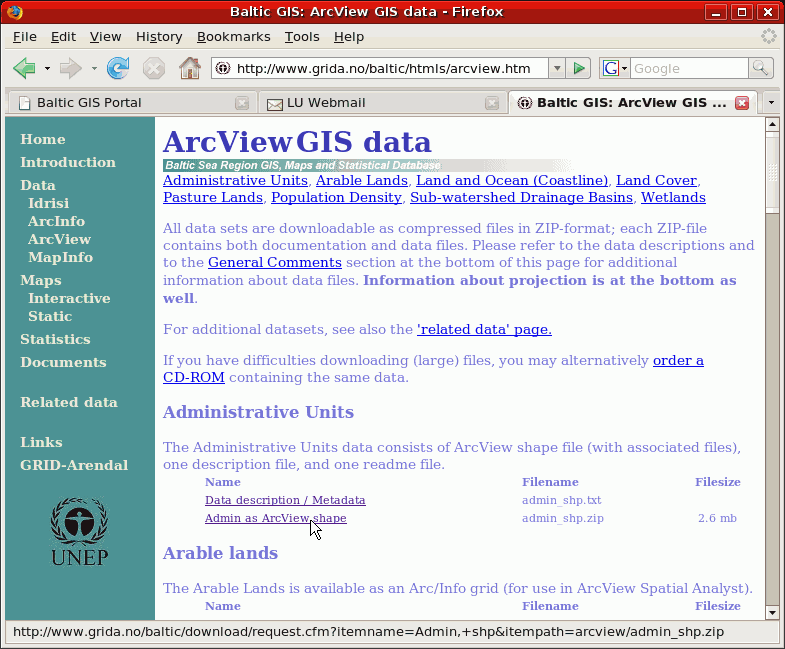This screenshot has height=649, width=785.
Task: Open the 'related data' page link
Action: [484, 330]
